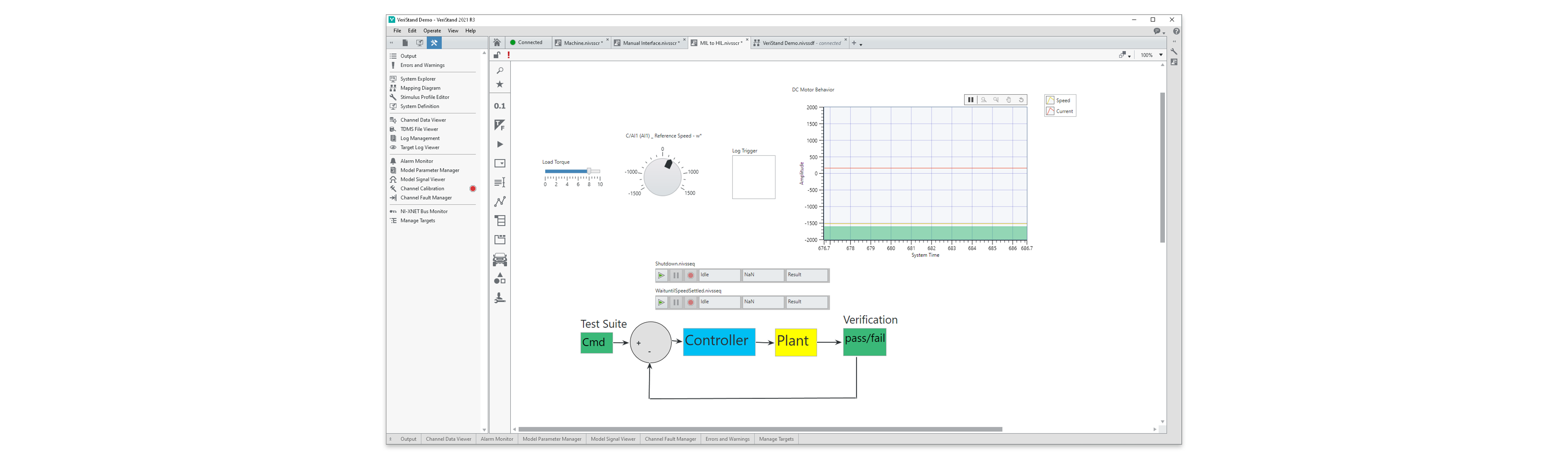Add a new tab with the plus button

click(854, 43)
